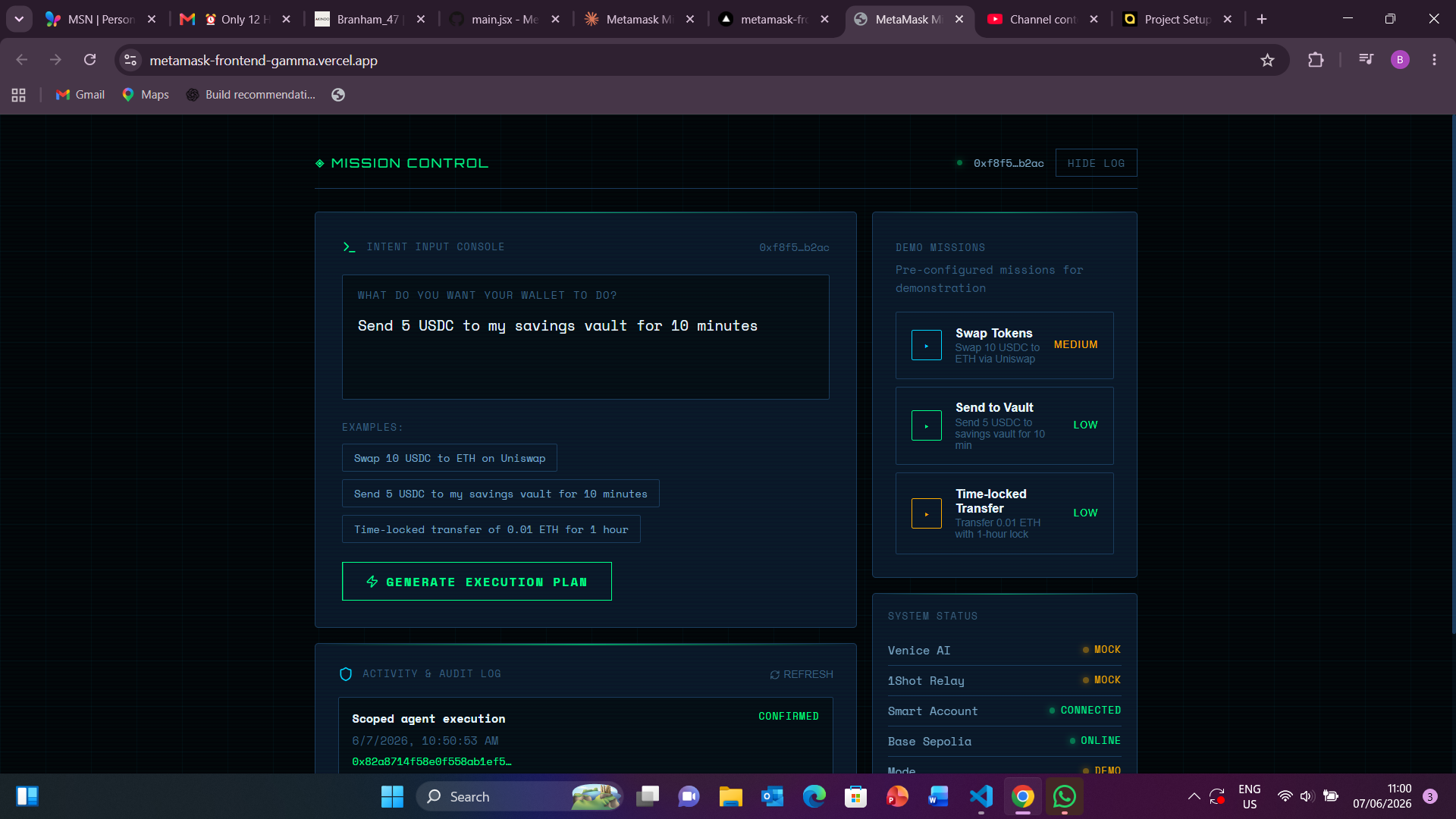Screen dimensions: 1456x819
Task: Open the Gmail bookmark
Action: [80, 95]
